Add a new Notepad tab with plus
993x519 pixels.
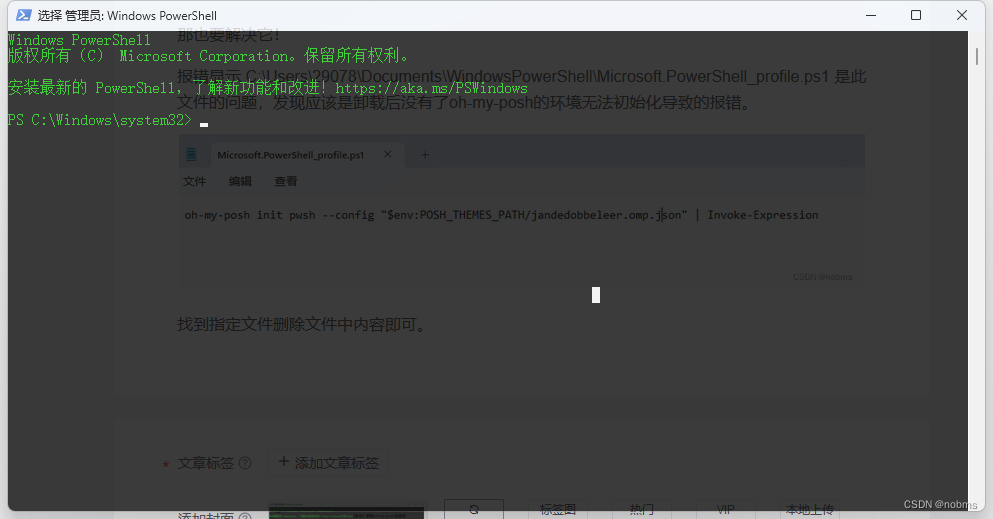425,154
